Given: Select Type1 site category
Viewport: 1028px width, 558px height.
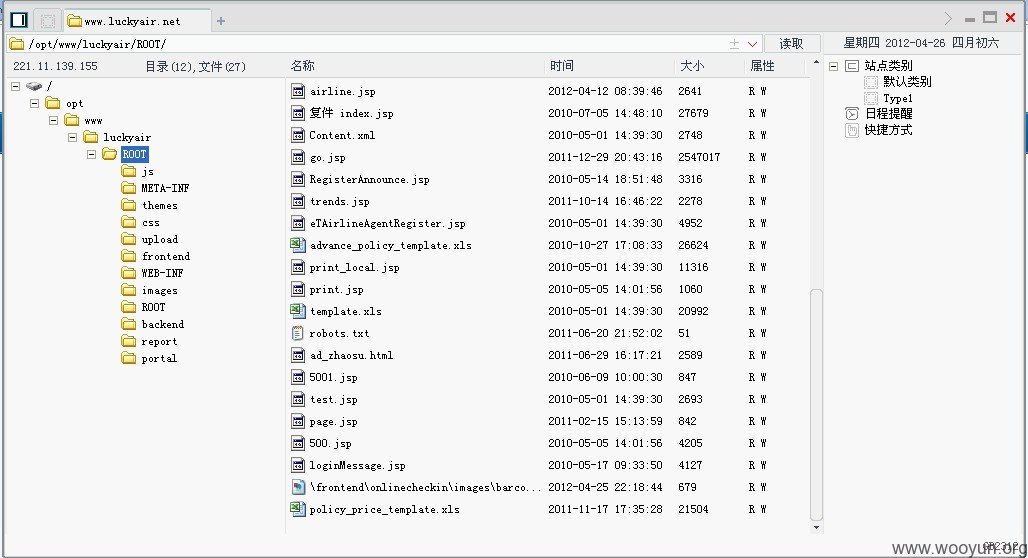Looking at the screenshot, I should click(x=898, y=98).
